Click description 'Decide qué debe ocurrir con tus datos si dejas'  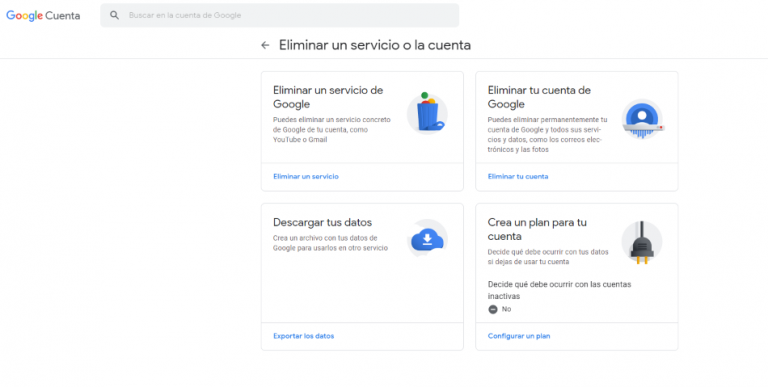pyautogui.click(x=548, y=257)
